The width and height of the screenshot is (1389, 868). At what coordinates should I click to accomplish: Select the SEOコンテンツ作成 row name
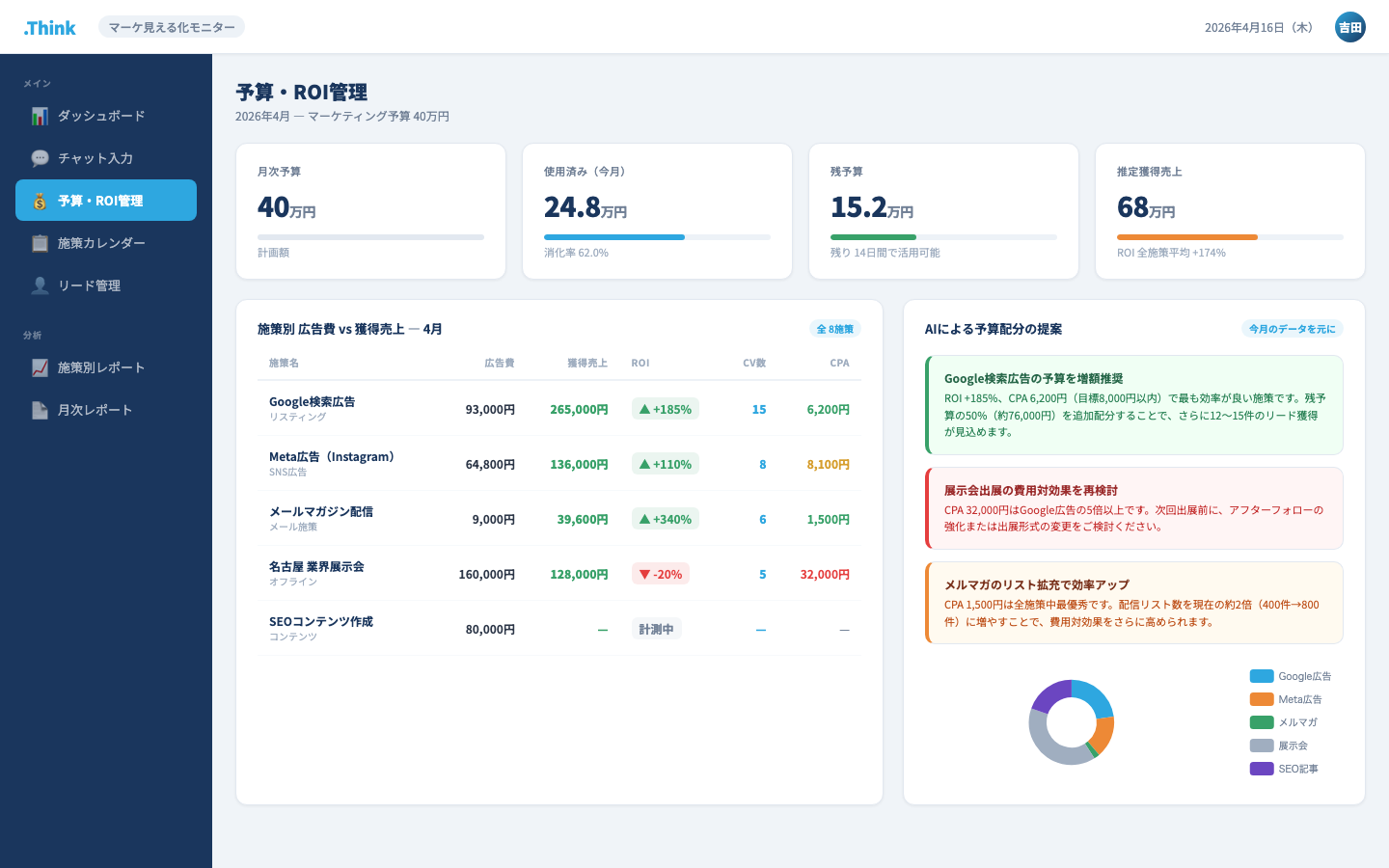[321, 621]
